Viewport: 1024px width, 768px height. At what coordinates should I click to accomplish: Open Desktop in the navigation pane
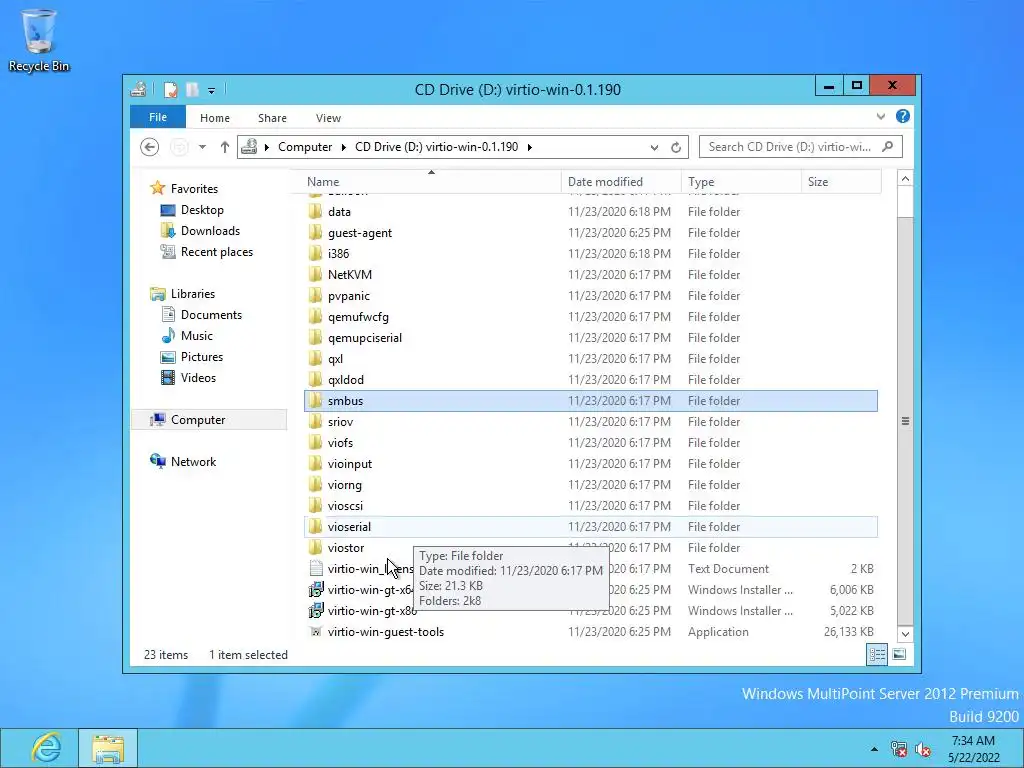click(x=202, y=210)
